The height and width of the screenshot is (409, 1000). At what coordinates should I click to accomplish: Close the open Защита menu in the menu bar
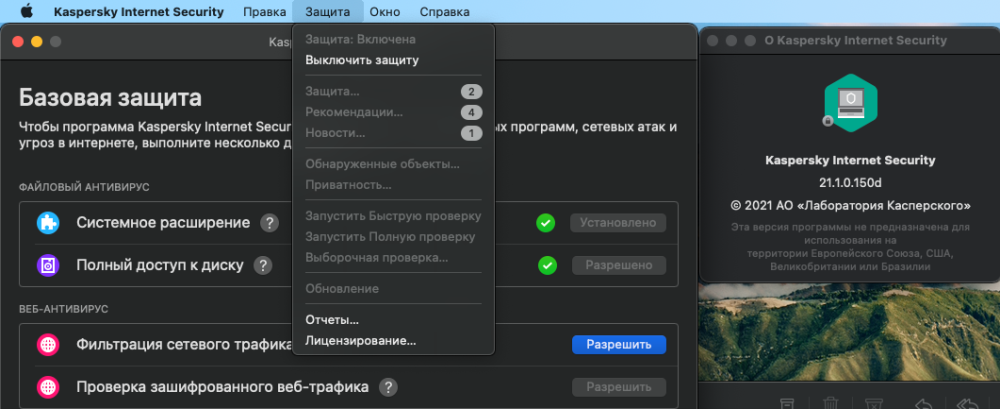328,11
